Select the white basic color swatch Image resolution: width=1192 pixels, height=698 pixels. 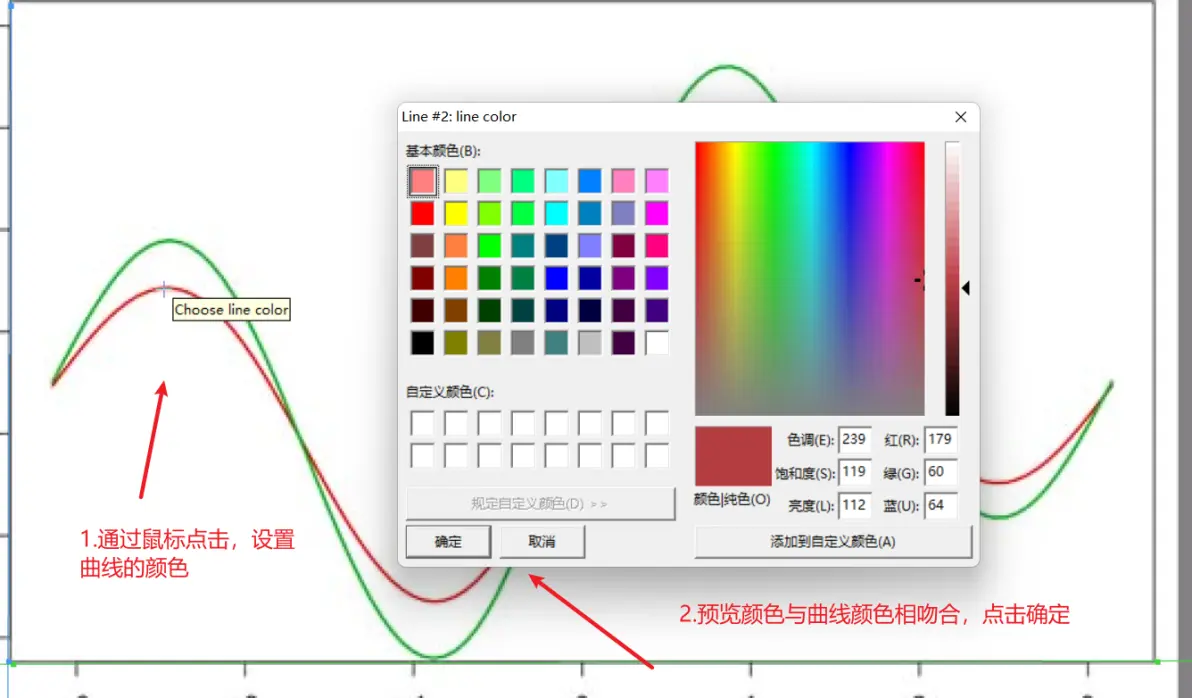pyautogui.click(x=657, y=343)
